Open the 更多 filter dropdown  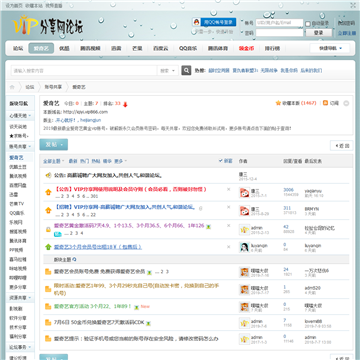(x=120, y=161)
